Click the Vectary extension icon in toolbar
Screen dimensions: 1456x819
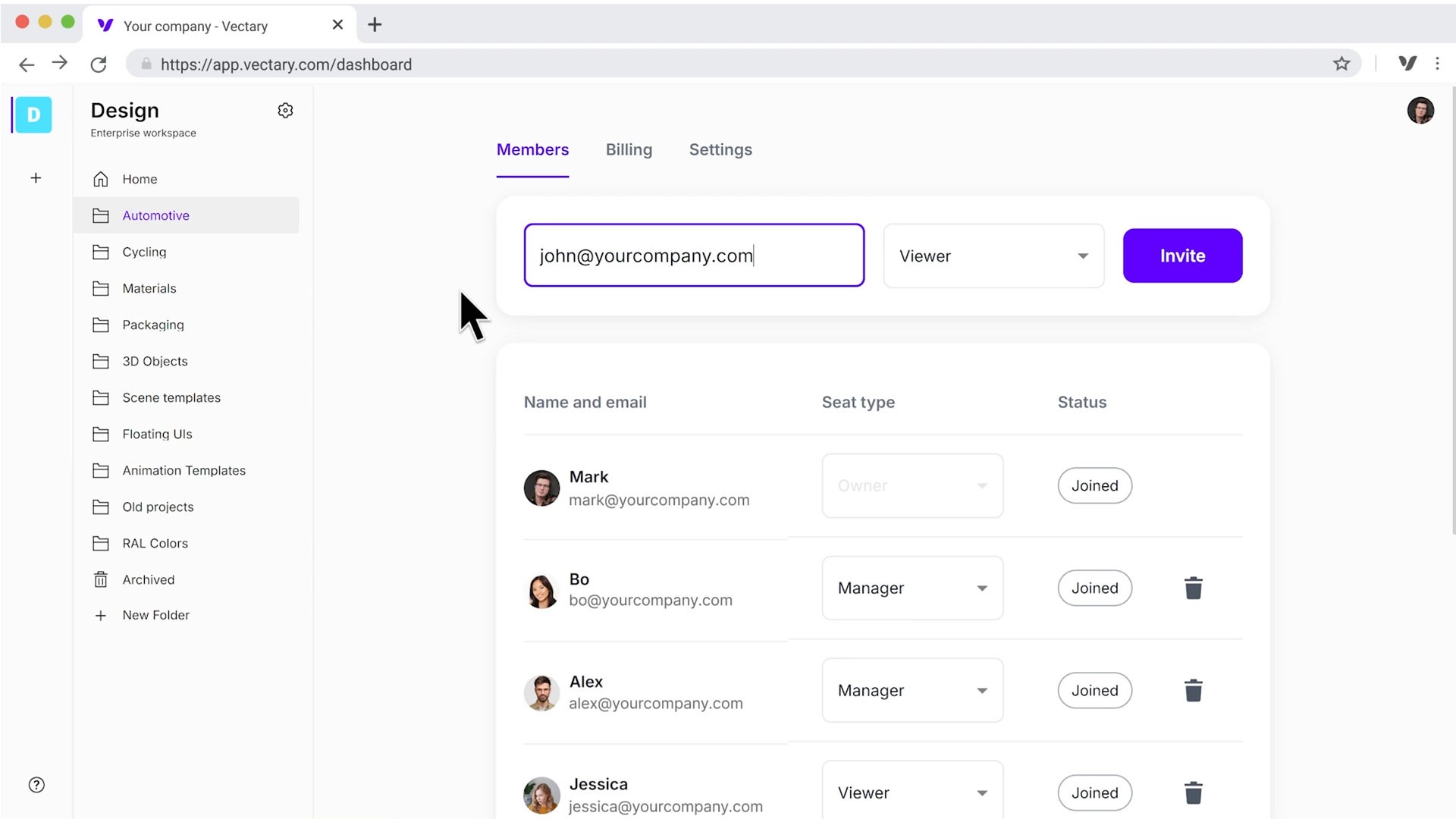coord(1407,64)
